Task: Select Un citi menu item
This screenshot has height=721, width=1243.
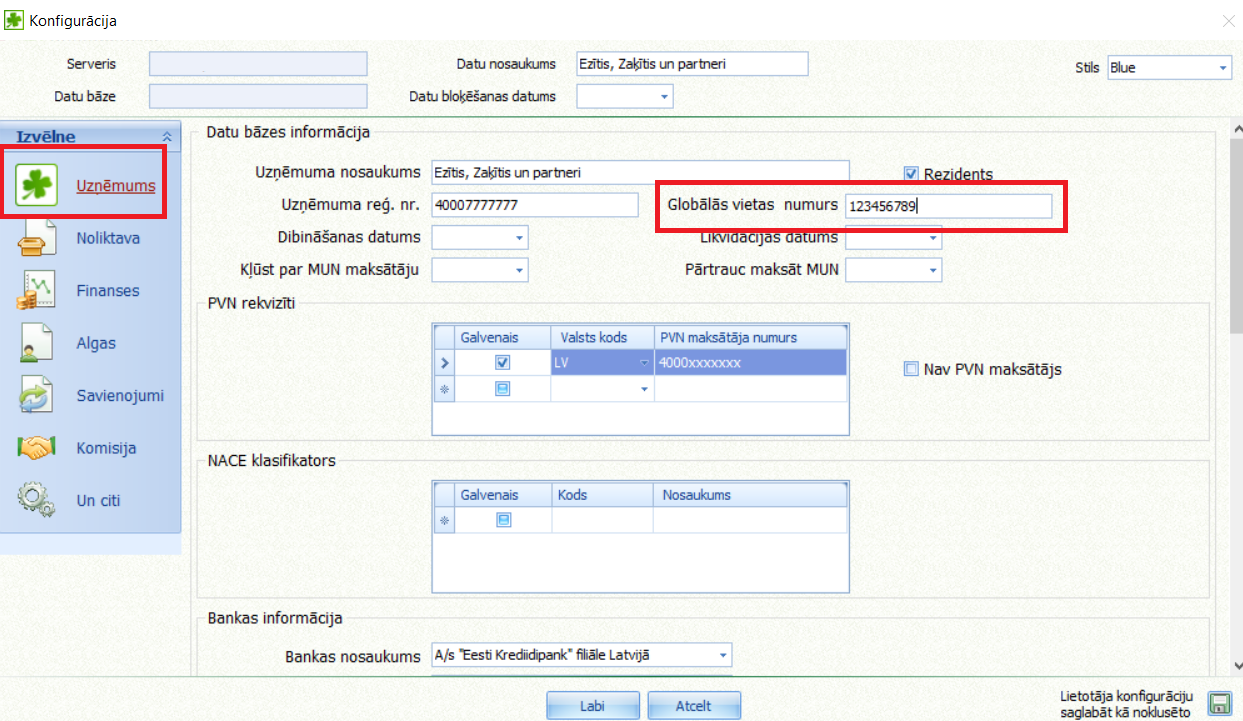Action: tap(98, 500)
